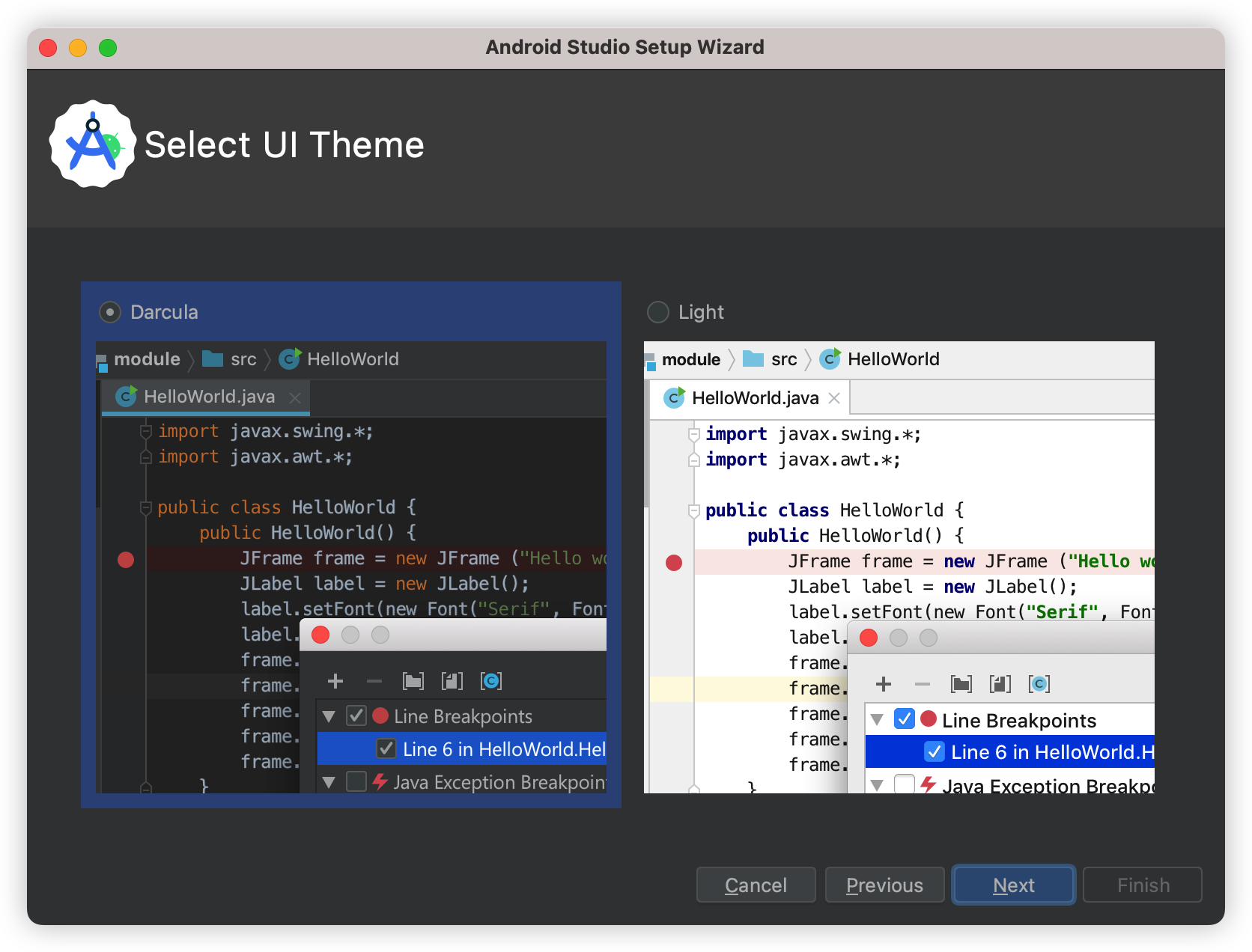Click the green zoom window button
The height and width of the screenshot is (952, 1252).
[108, 48]
